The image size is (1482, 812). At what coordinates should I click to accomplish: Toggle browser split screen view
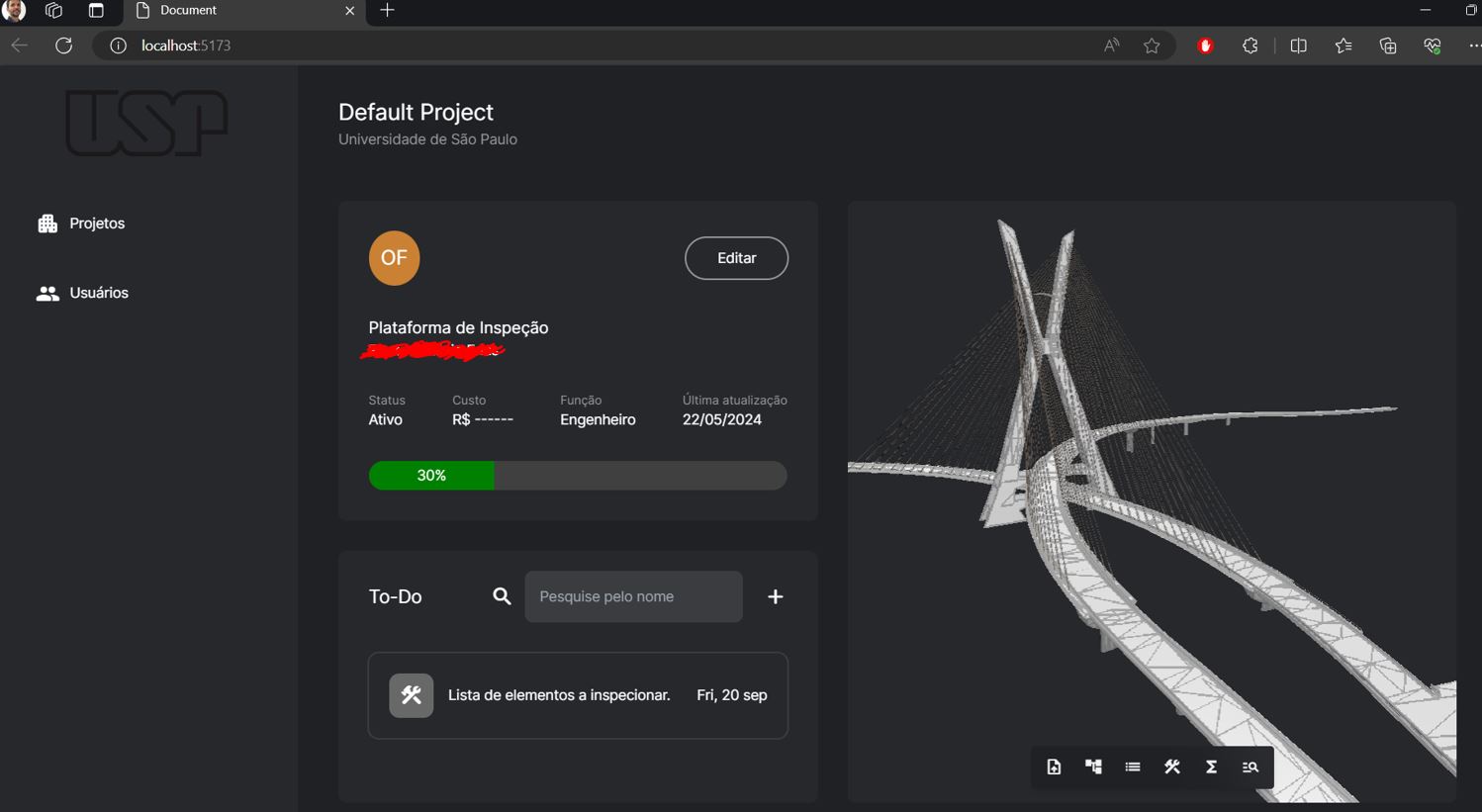click(x=1298, y=45)
